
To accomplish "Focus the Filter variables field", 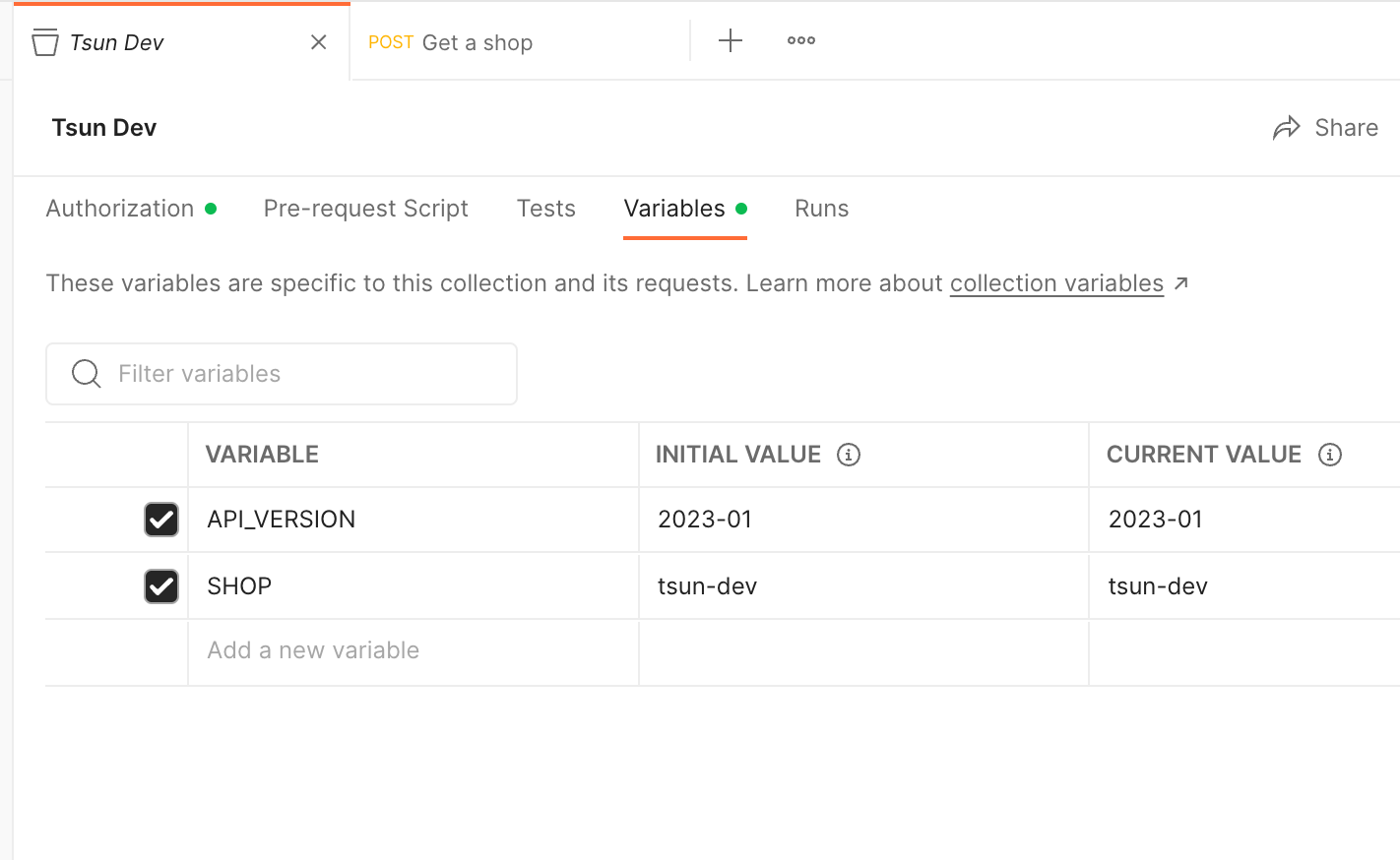I will (282, 374).
